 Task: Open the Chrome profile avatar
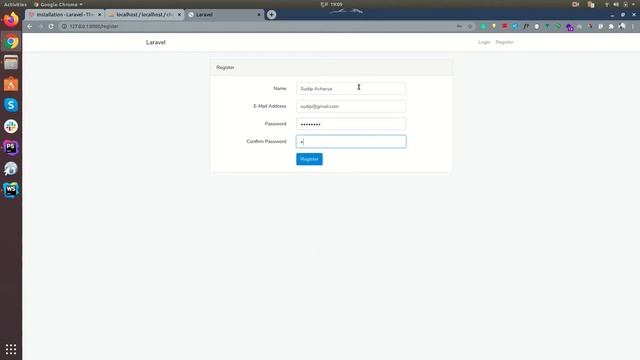click(x=622, y=26)
